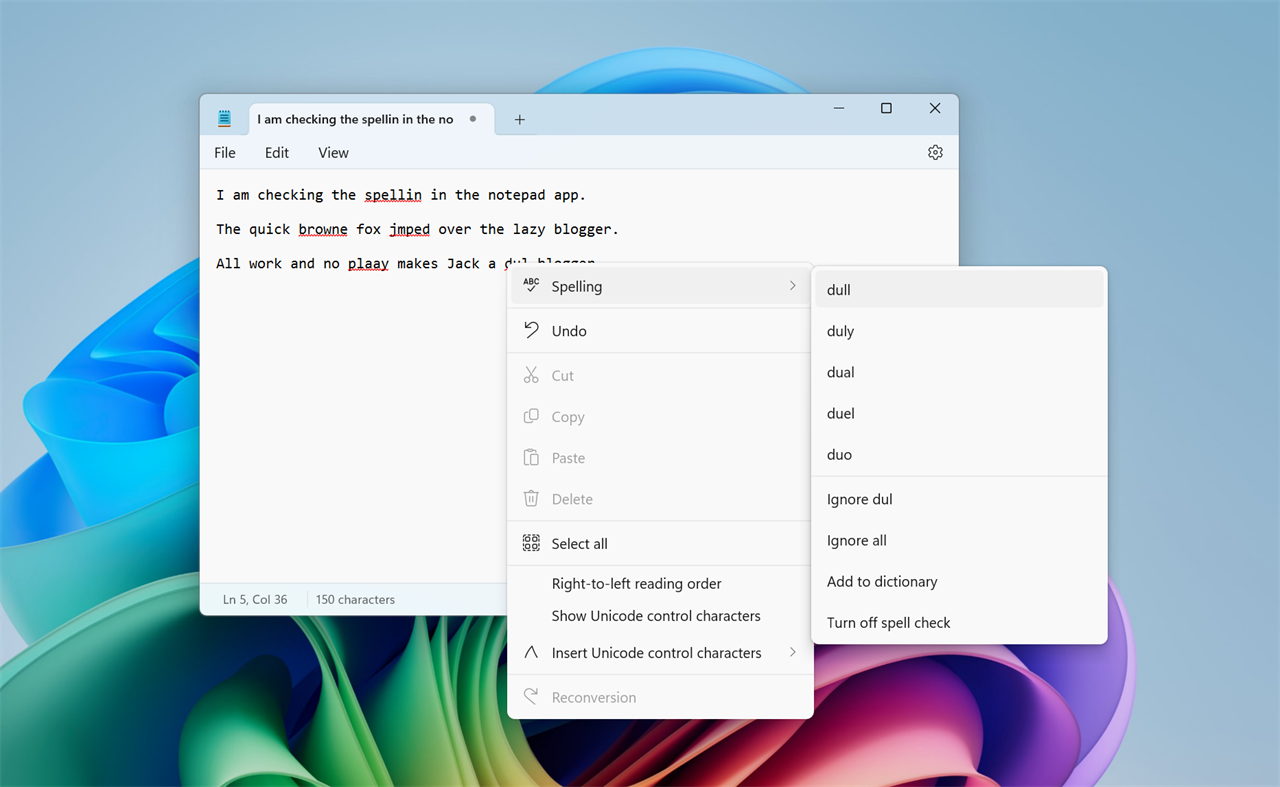Click Add to dictionary
1280x787 pixels.
click(881, 581)
